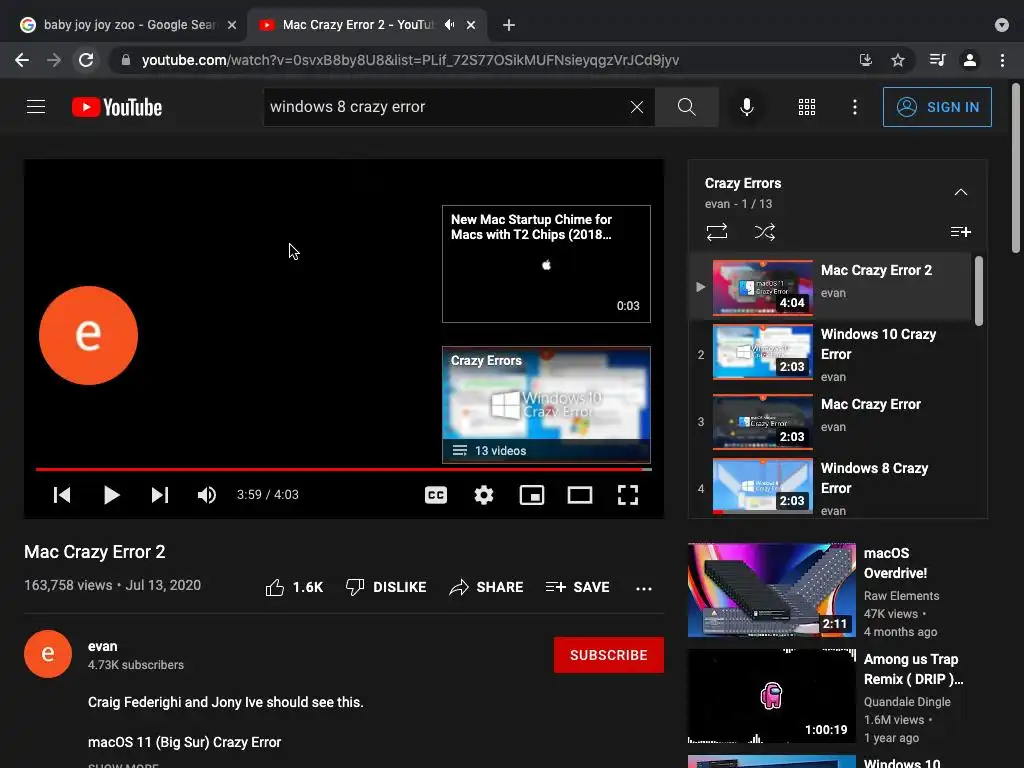Viewport: 1024px width, 768px height.
Task: Select Mac Crazy Error playlist item 3
Action: coord(831,421)
